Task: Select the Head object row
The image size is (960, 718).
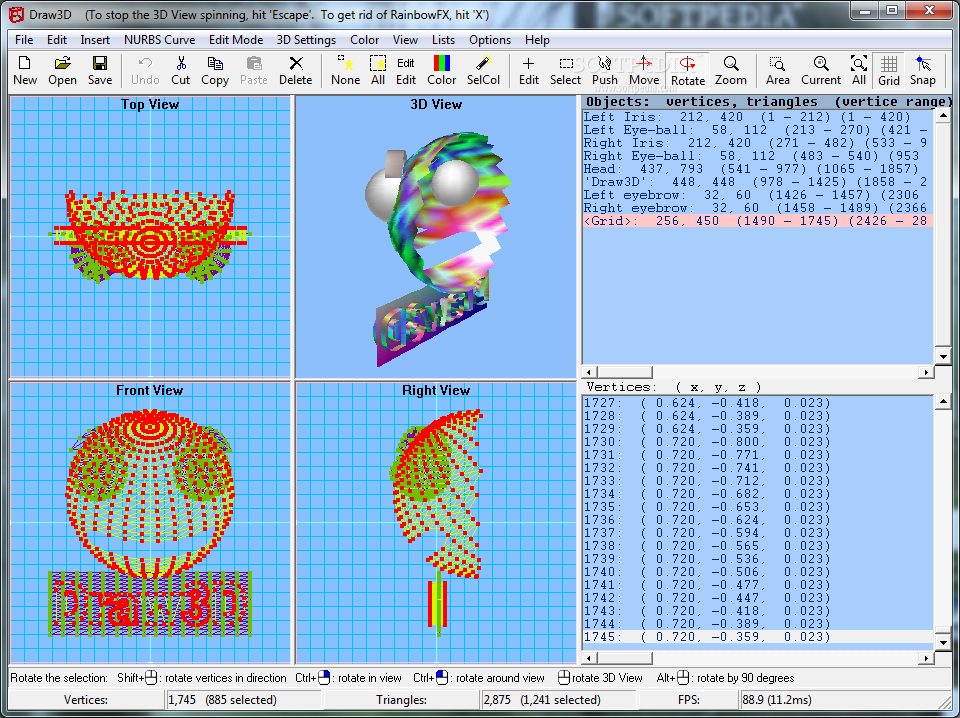Action: click(758, 169)
